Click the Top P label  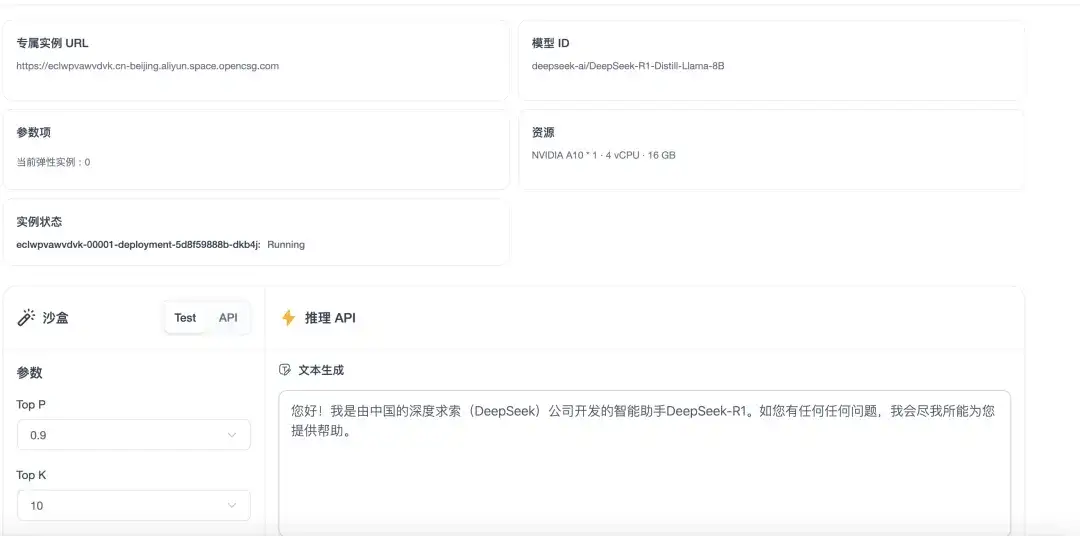click(31, 404)
